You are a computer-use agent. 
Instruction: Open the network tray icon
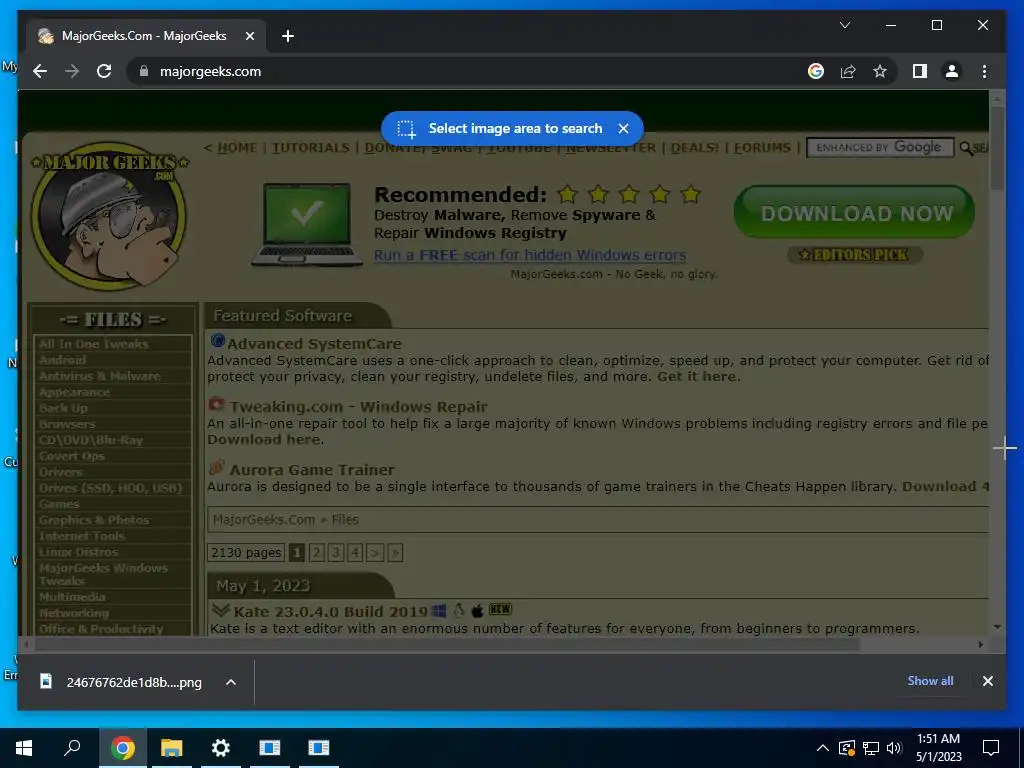(871, 748)
